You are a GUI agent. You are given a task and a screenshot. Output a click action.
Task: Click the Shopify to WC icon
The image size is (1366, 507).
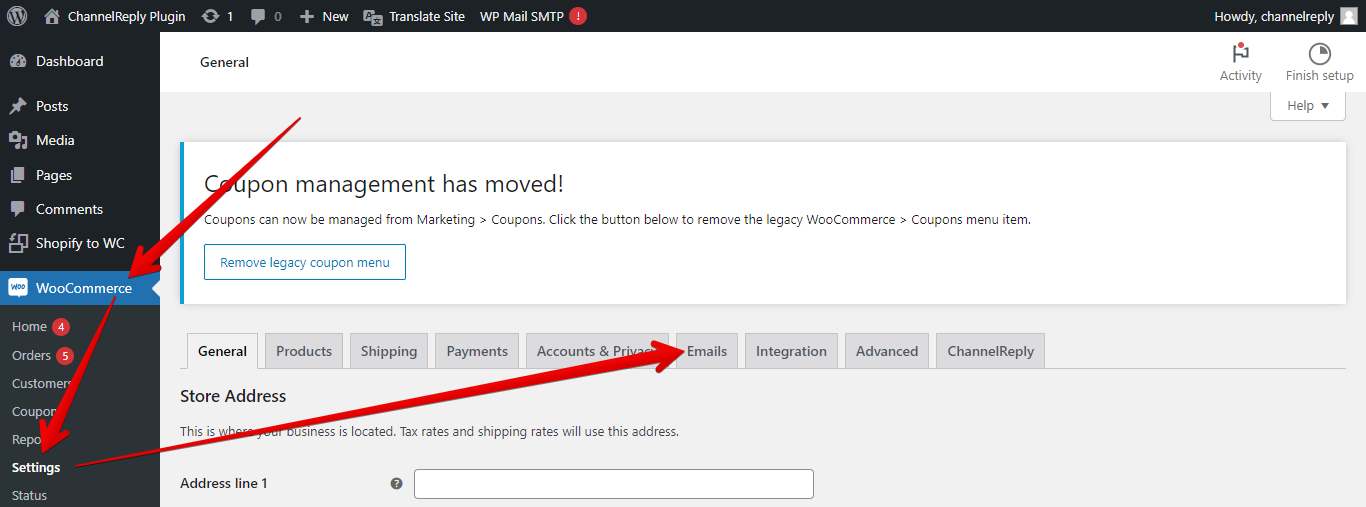(x=18, y=243)
